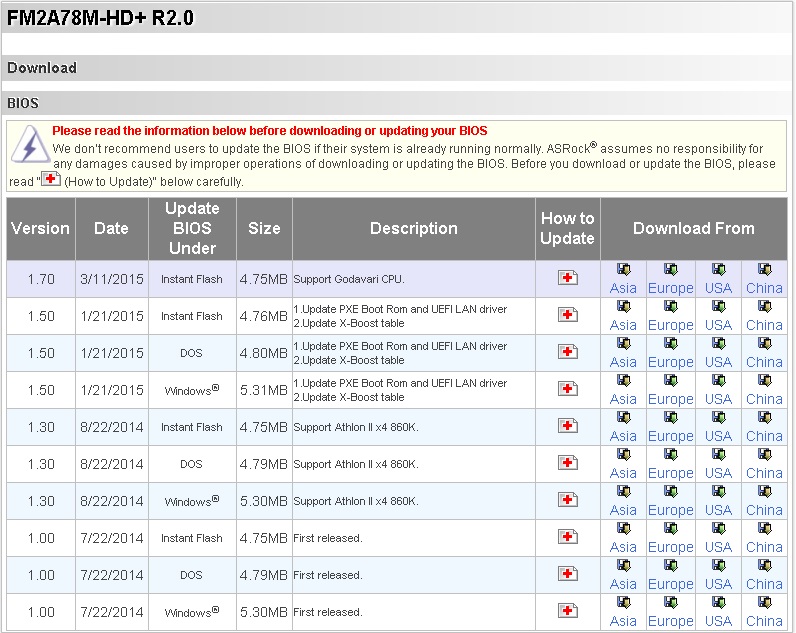Click the Size column header
Image resolution: width=796 pixels, height=633 pixels.
(x=264, y=228)
